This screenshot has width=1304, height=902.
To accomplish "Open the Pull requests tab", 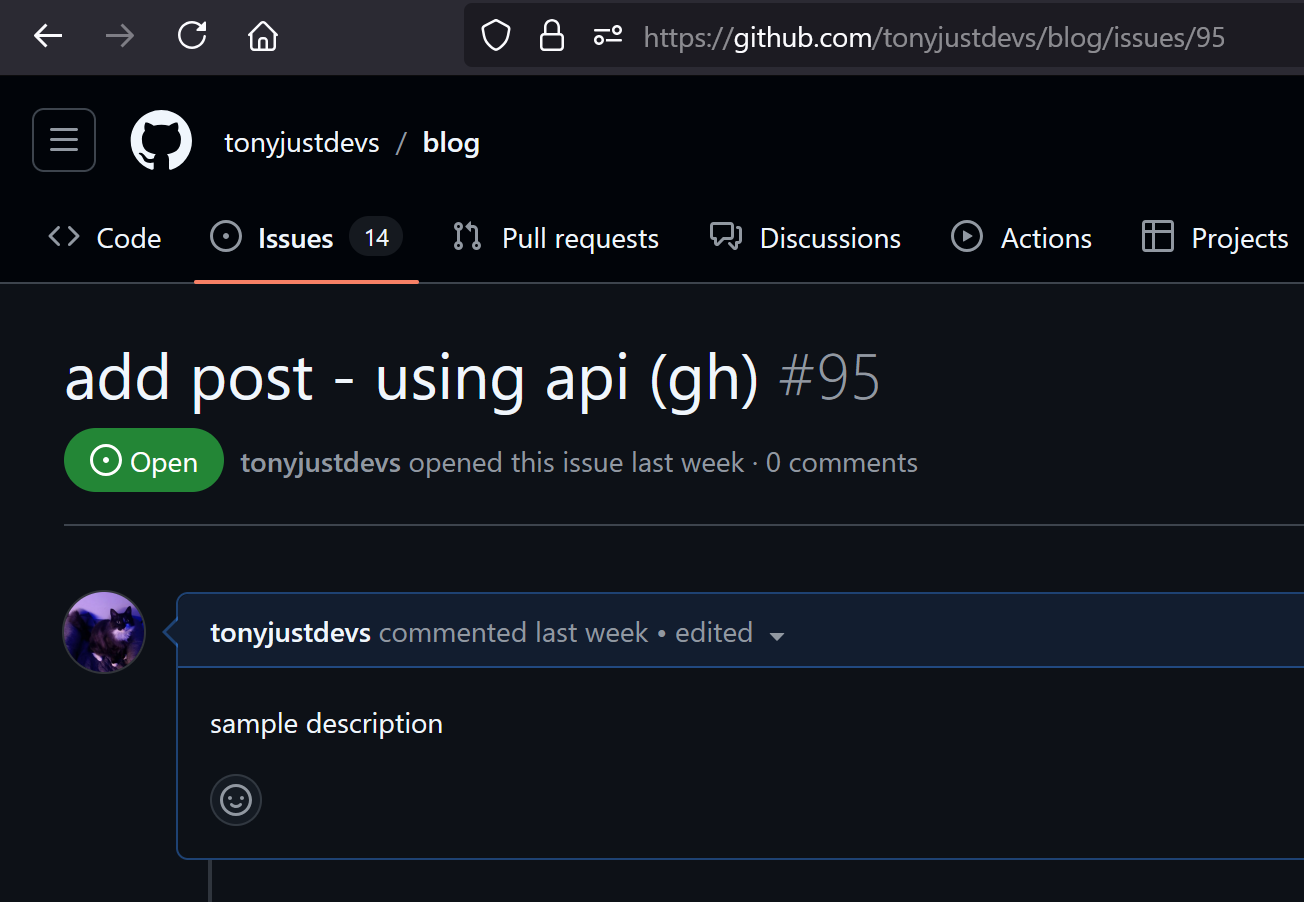I will click(x=555, y=238).
